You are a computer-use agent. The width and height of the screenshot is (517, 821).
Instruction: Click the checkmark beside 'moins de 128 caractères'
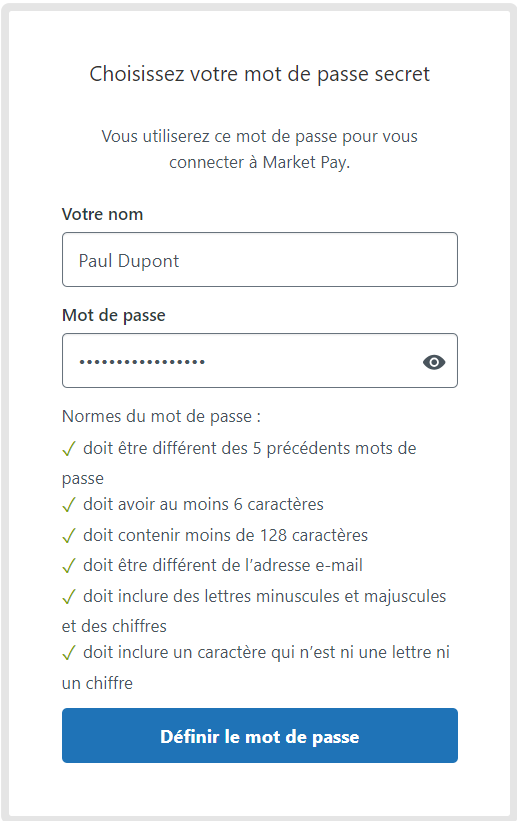[69, 536]
